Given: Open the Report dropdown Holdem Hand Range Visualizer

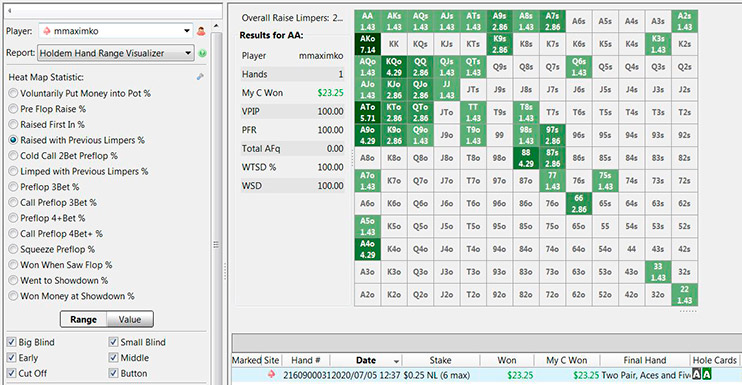Looking at the screenshot, I should point(116,53).
